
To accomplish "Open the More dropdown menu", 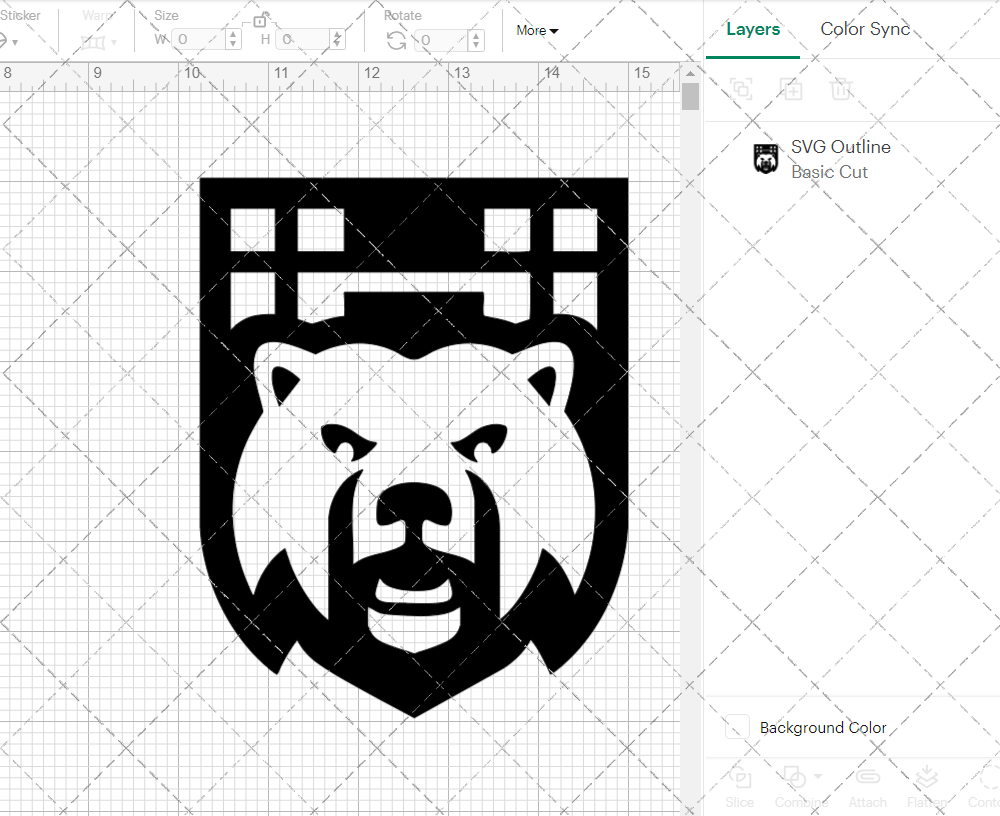I will click(x=537, y=31).
